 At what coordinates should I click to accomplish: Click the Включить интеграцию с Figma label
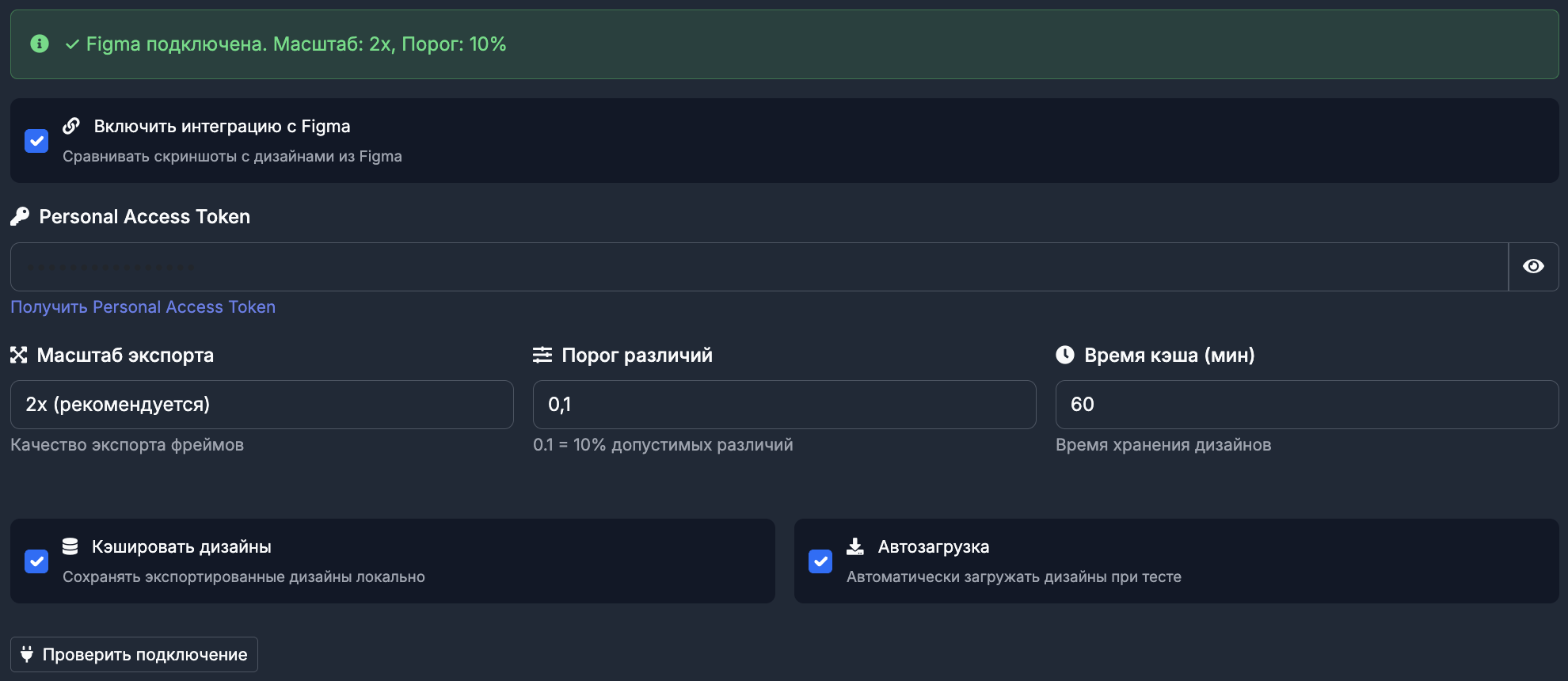(x=222, y=127)
